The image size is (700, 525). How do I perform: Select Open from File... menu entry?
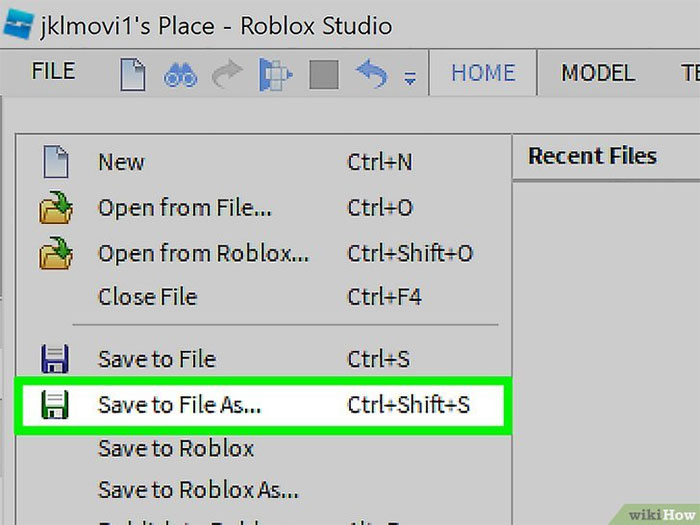point(184,208)
